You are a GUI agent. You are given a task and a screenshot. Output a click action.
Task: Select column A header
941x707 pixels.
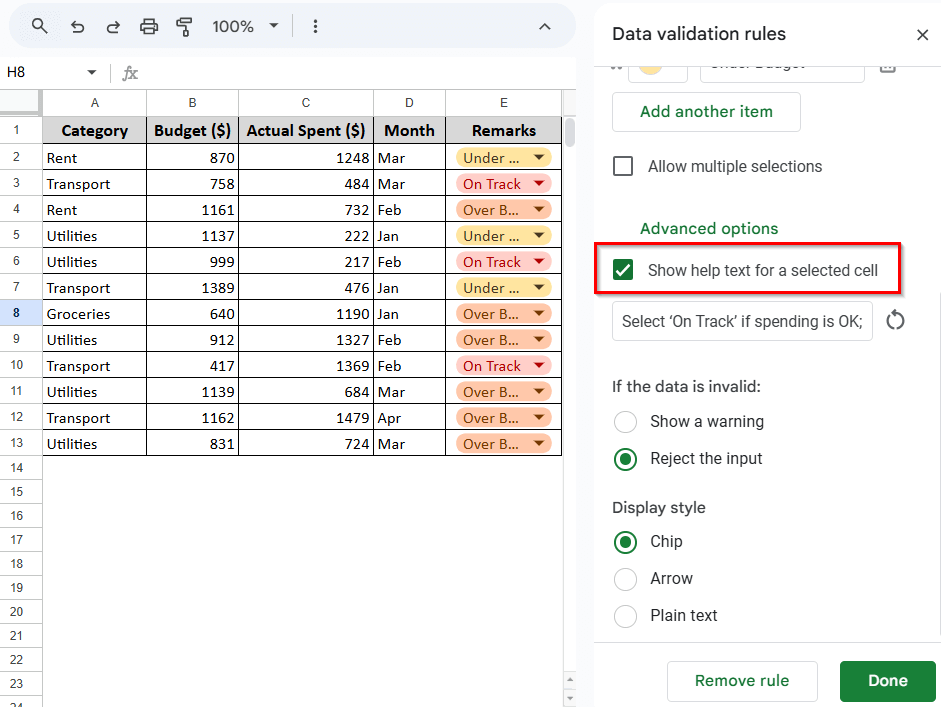(x=94, y=103)
